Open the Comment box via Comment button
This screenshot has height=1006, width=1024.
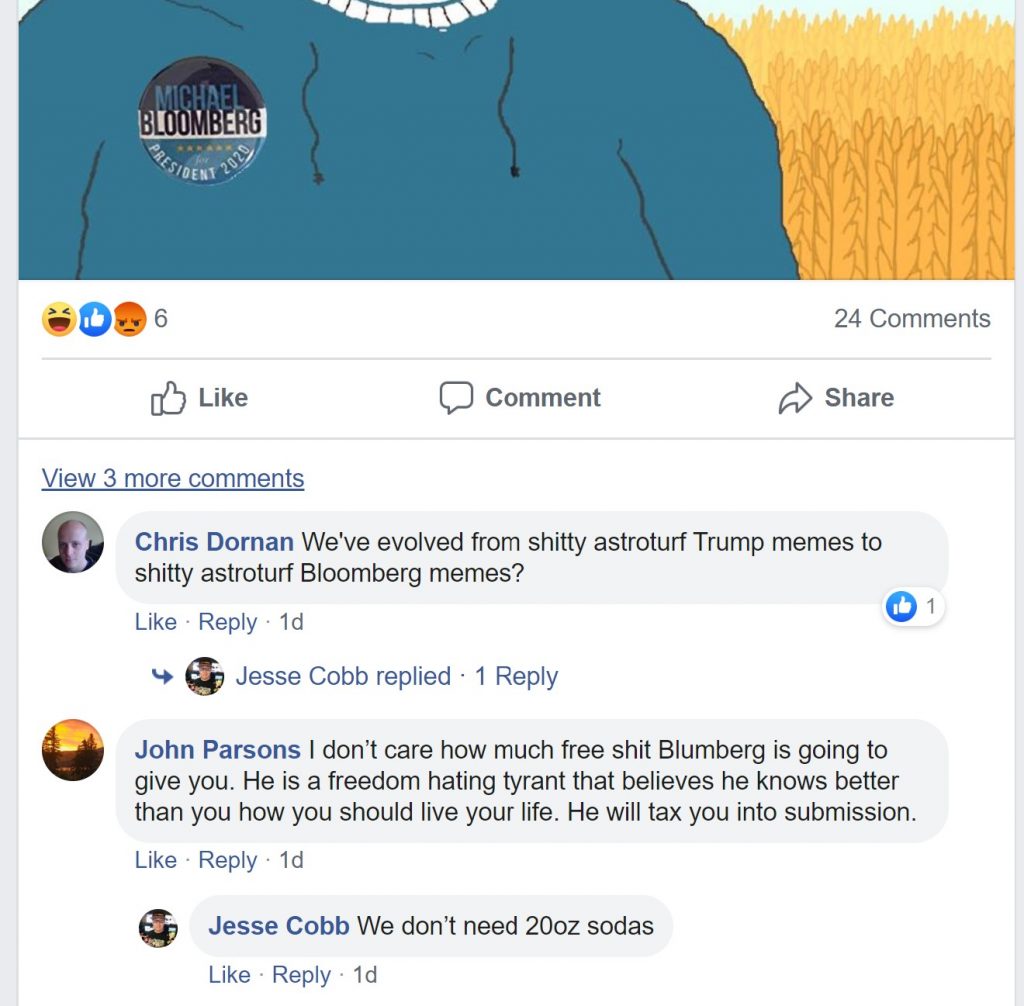520,398
